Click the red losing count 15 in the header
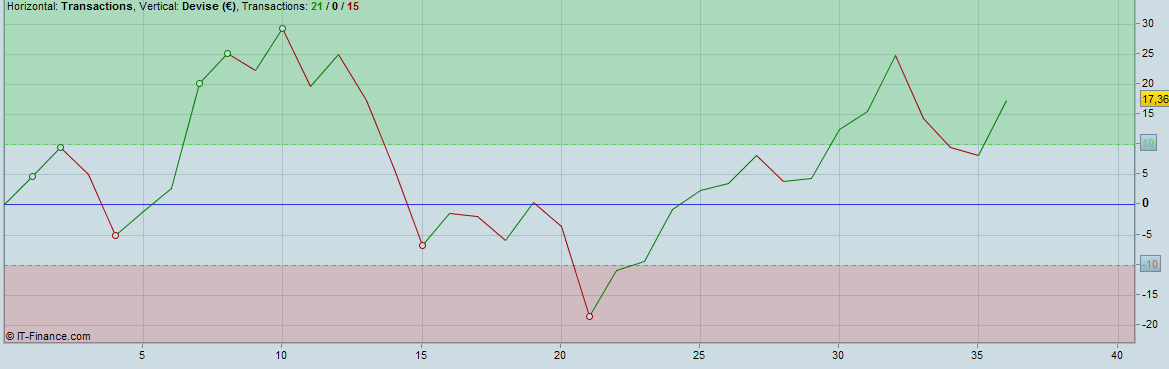This screenshot has height=369, width=1169. pyautogui.click(x=353, y=7)
